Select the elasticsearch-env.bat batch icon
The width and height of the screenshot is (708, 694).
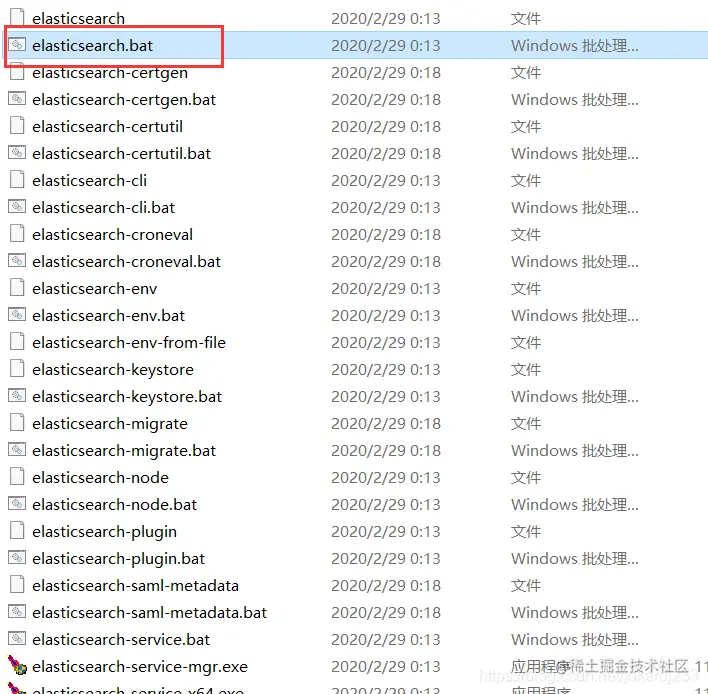tap(17, 315)
